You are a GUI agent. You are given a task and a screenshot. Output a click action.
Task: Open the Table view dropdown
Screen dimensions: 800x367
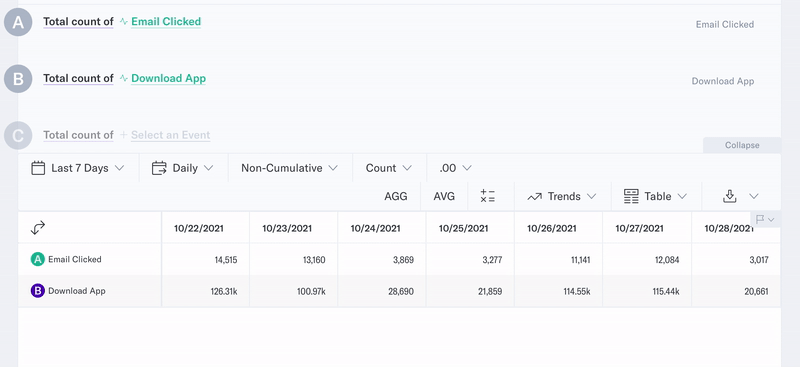656,197
